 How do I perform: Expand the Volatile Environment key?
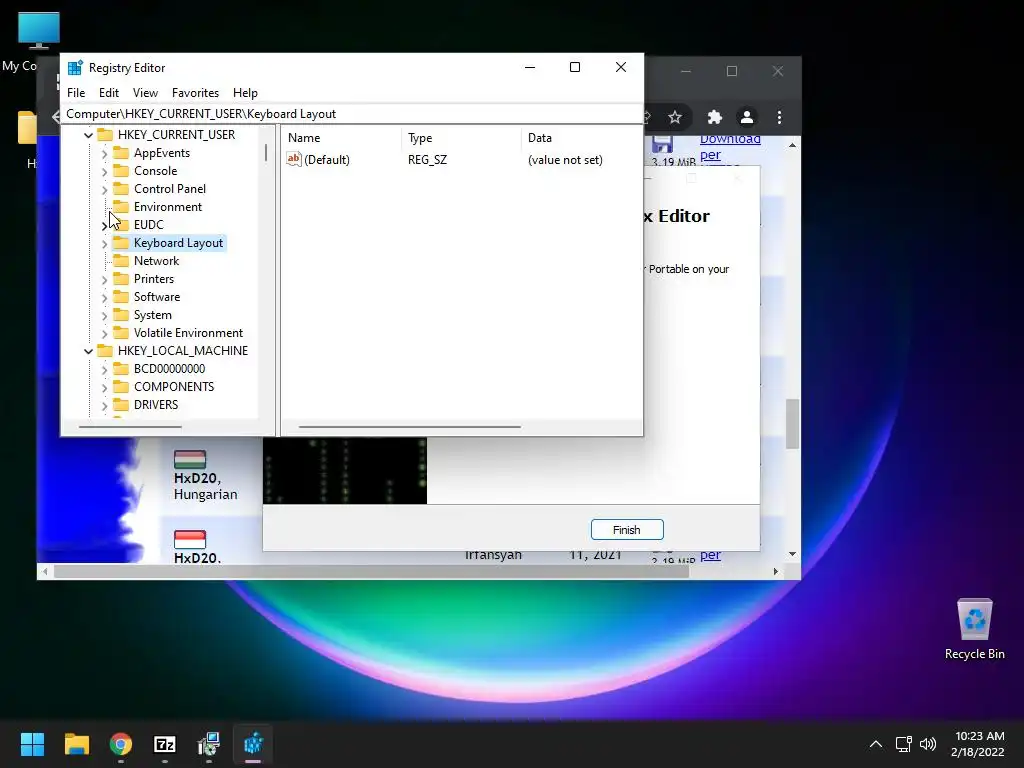[104, 334]
